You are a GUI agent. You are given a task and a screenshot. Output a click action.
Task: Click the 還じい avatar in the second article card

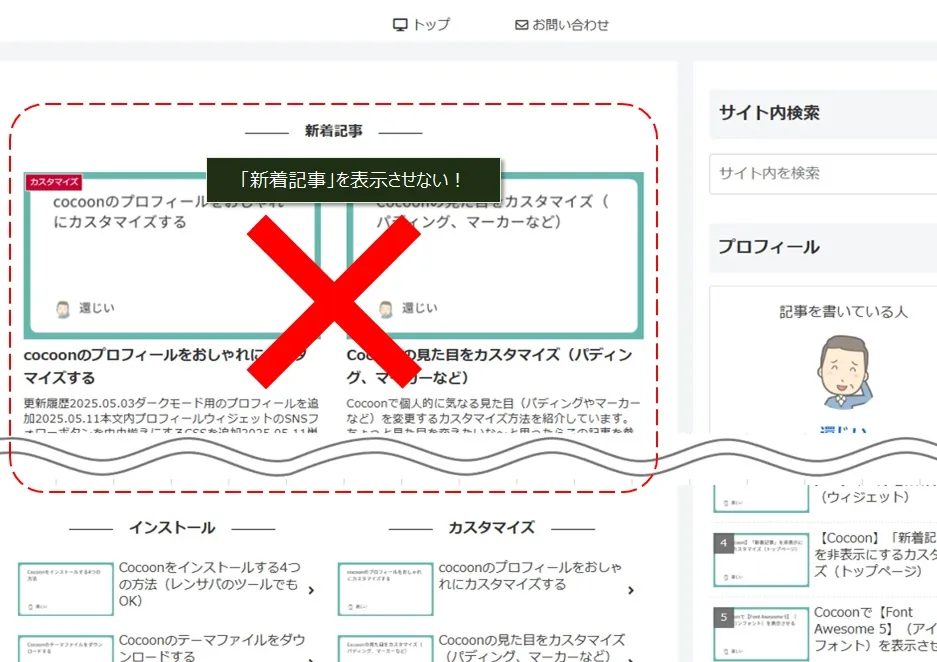click(x=386, y=309)
